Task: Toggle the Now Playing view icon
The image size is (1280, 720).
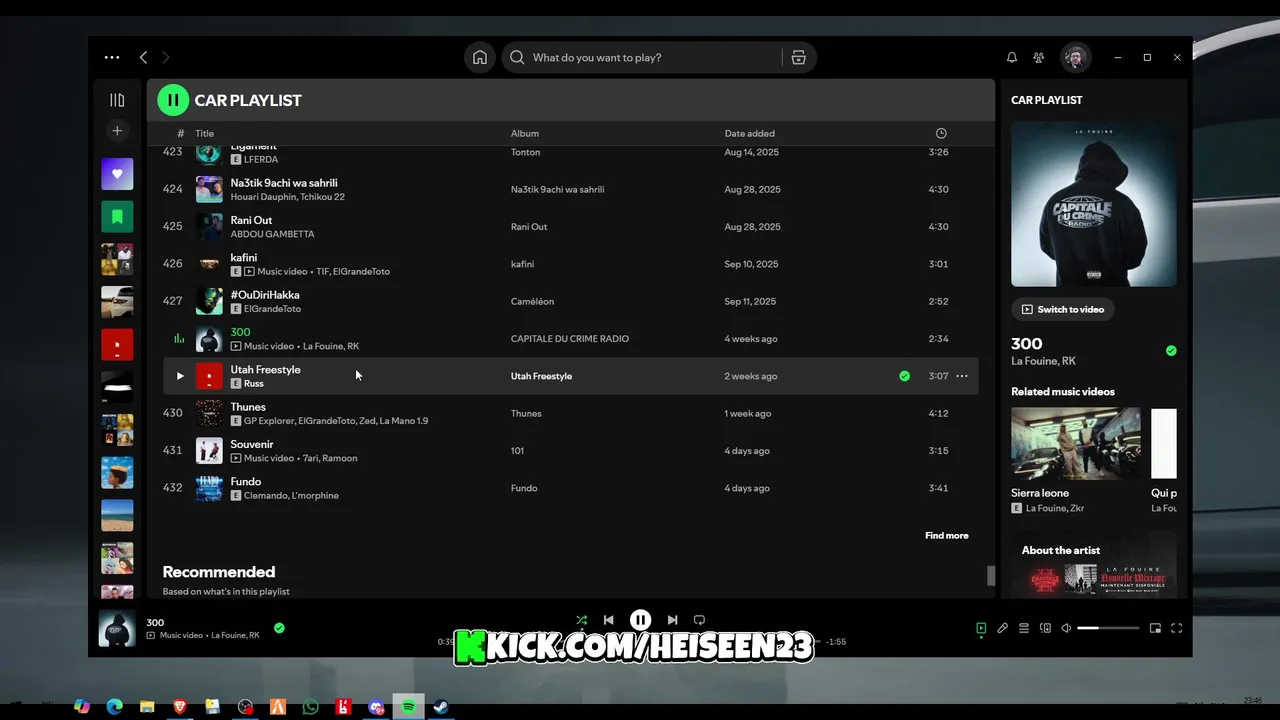Action: (x=981, y=628)
